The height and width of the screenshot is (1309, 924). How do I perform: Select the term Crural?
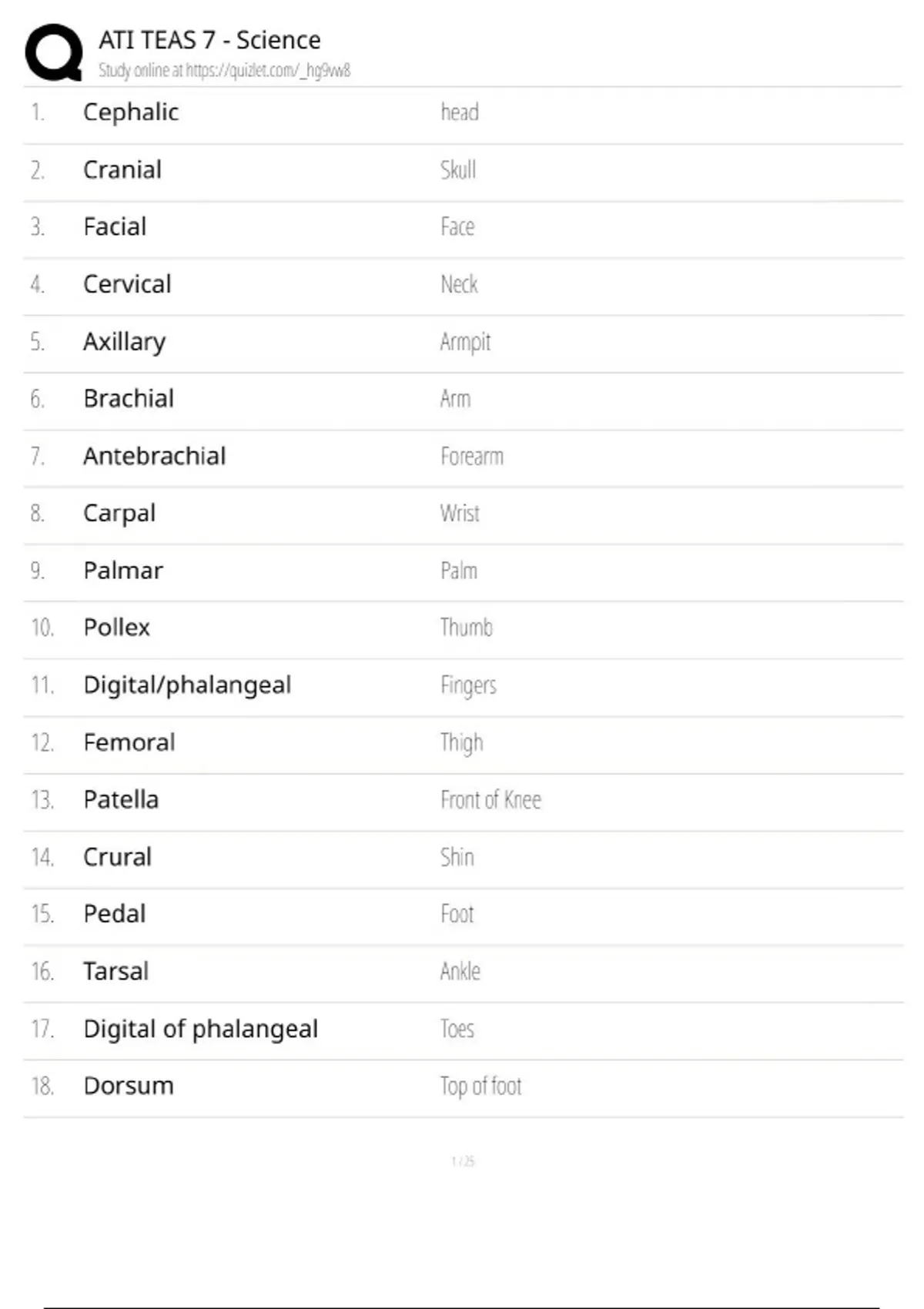(118, 857)
